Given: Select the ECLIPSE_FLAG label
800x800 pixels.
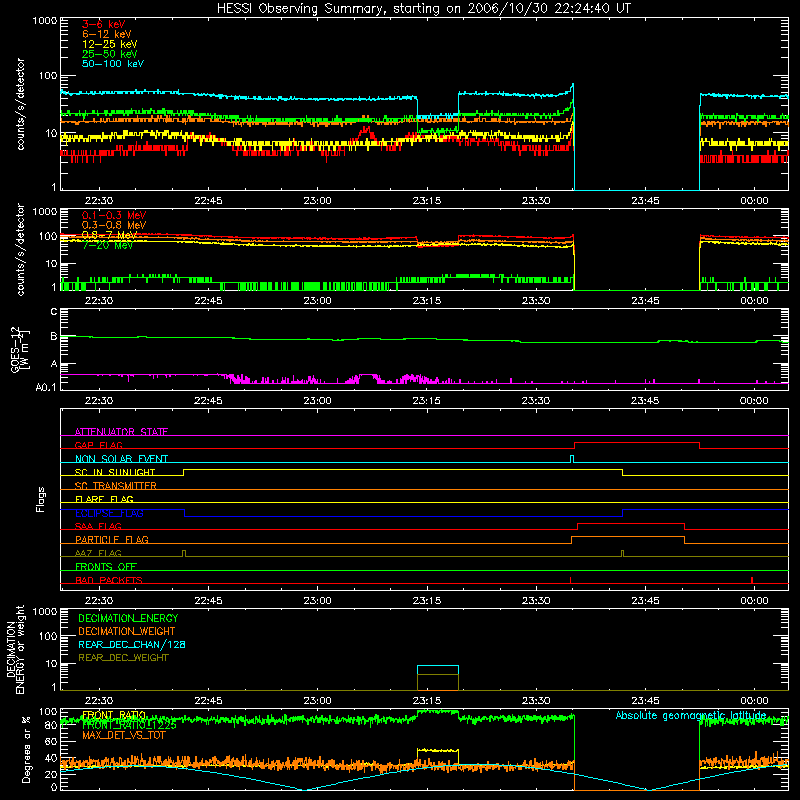Looking at the screenshot, I should pos(109,513).
